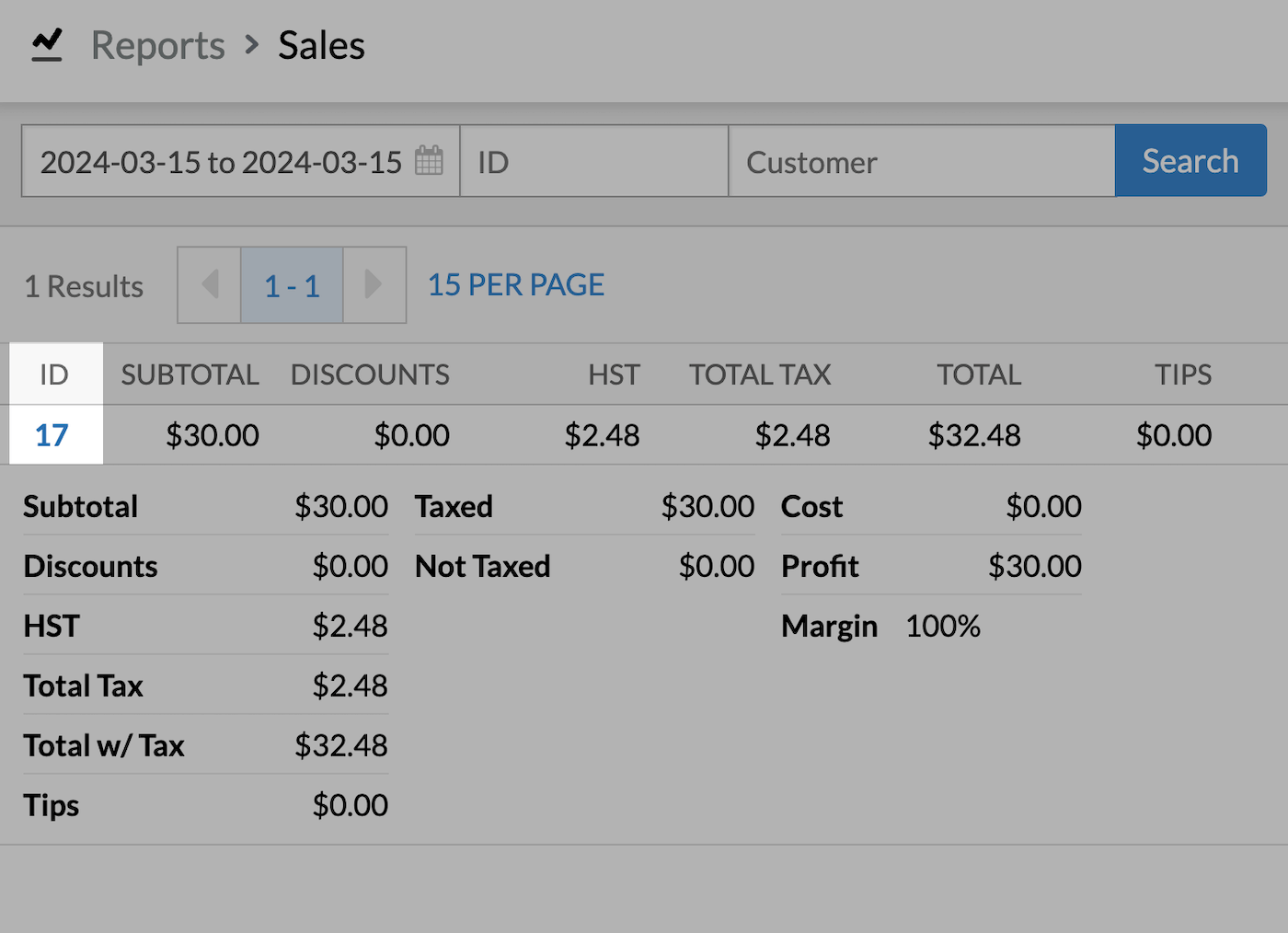Click the previous page arrow
This screenshot has height=933, width=1288.
point(209,285)
